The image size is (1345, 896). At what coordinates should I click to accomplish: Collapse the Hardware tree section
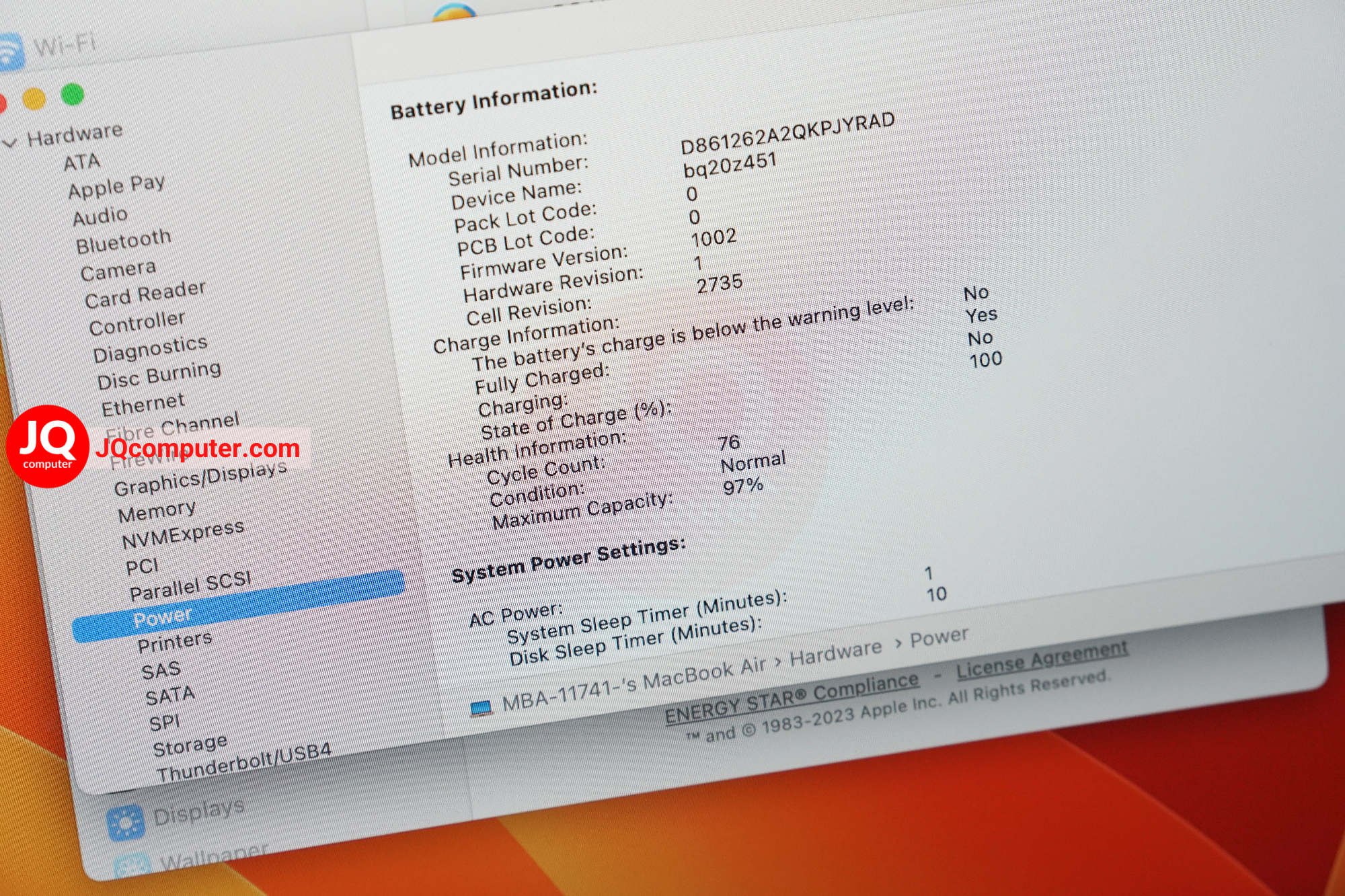10,144
